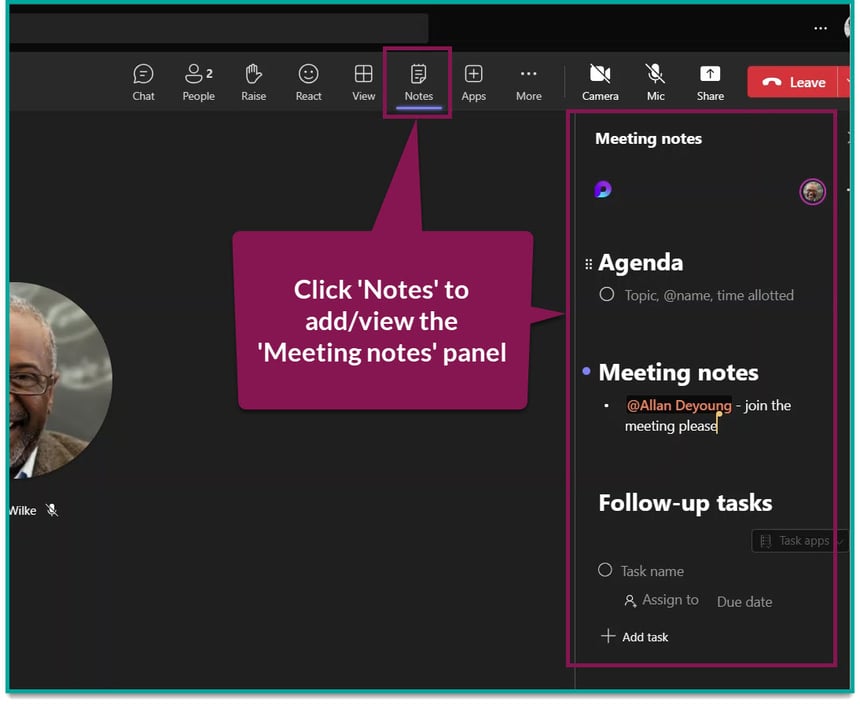Image resolution: width=860 pixels, height=705 pixels.
Task: Raise your hand
Action: point(253,82)
